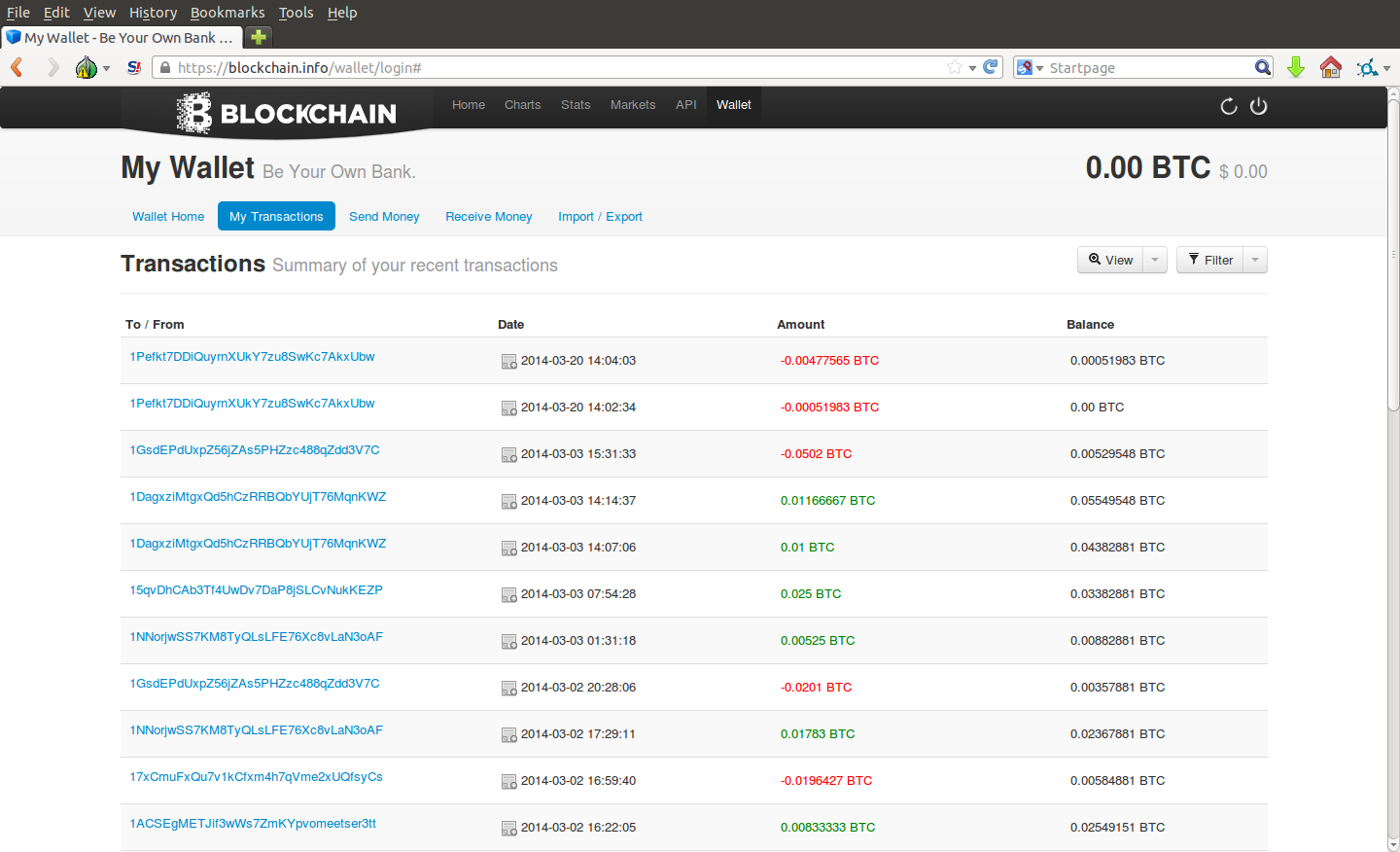This screenshot has width=1400, height=852.
Task: Click the browser back arrow
Action: click(x=17, y=67)
